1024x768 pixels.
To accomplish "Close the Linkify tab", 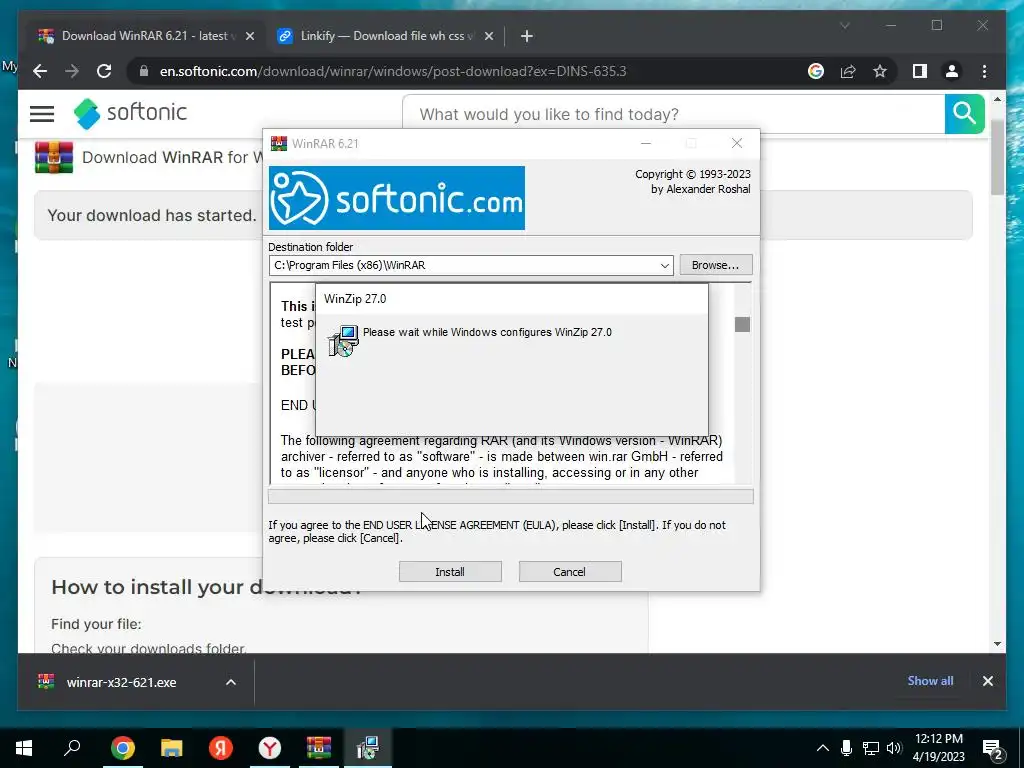I will (488, 36).
